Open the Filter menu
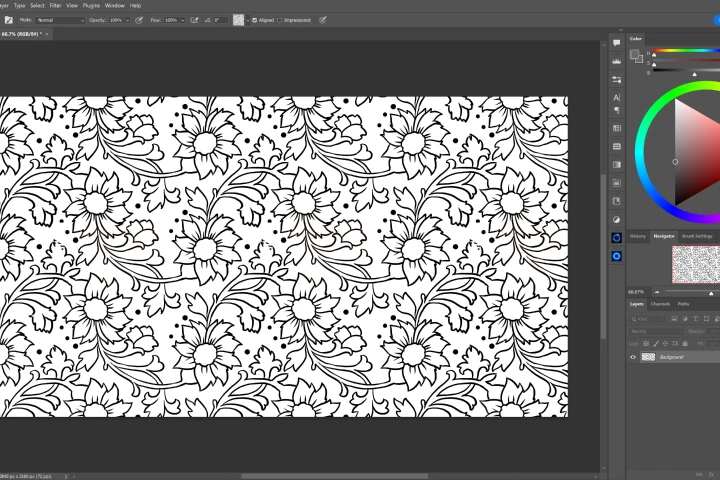Image resolution: width=720 pixels, height=480 pixels. coord(55,6)
